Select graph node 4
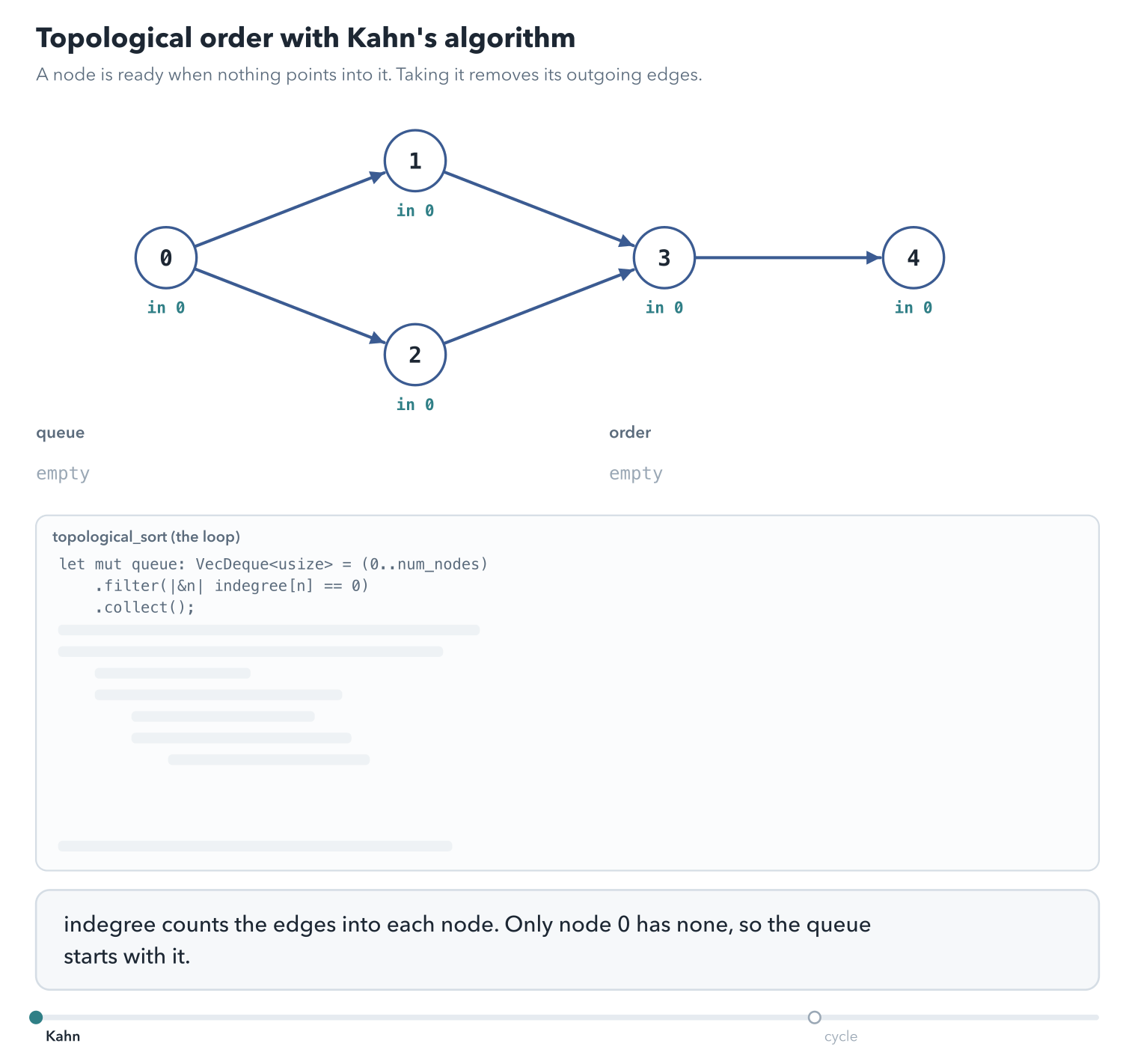Screen dimensions: 1135x1064 [x=914, y=258]
